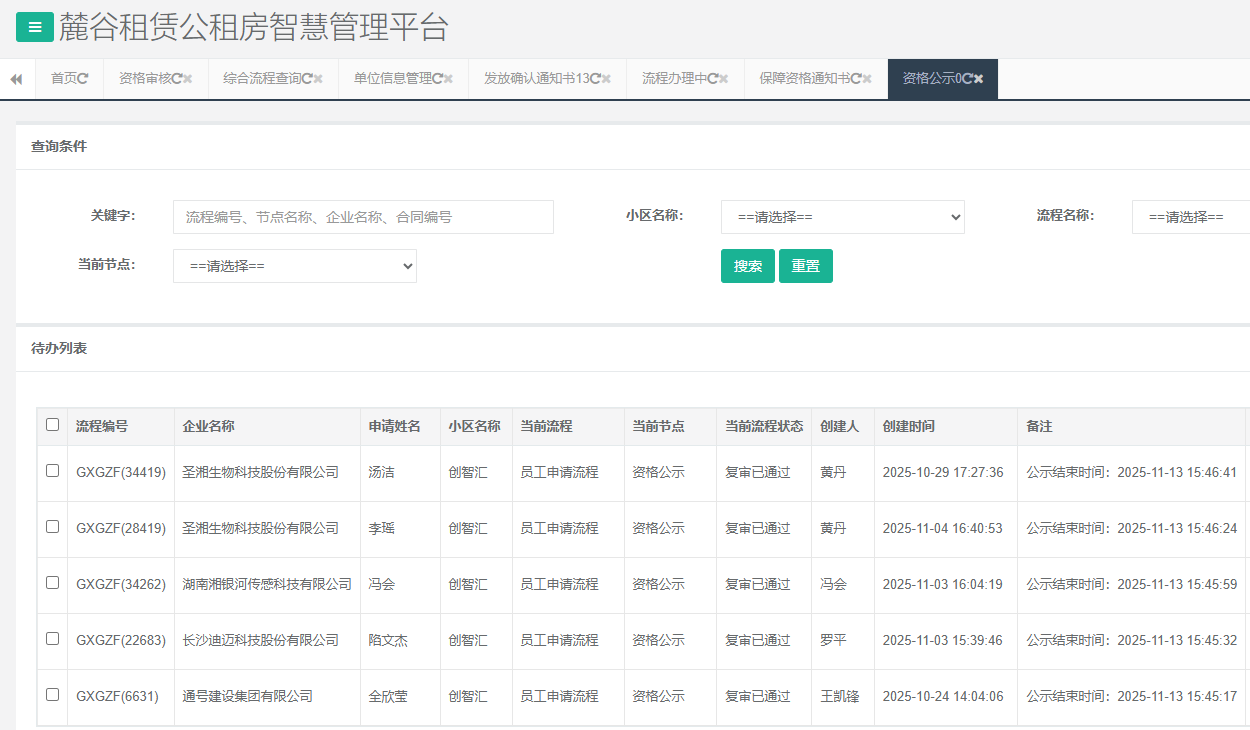
Task: Close the 综合流程查询 tab
Action: click(x=318, y=79)
